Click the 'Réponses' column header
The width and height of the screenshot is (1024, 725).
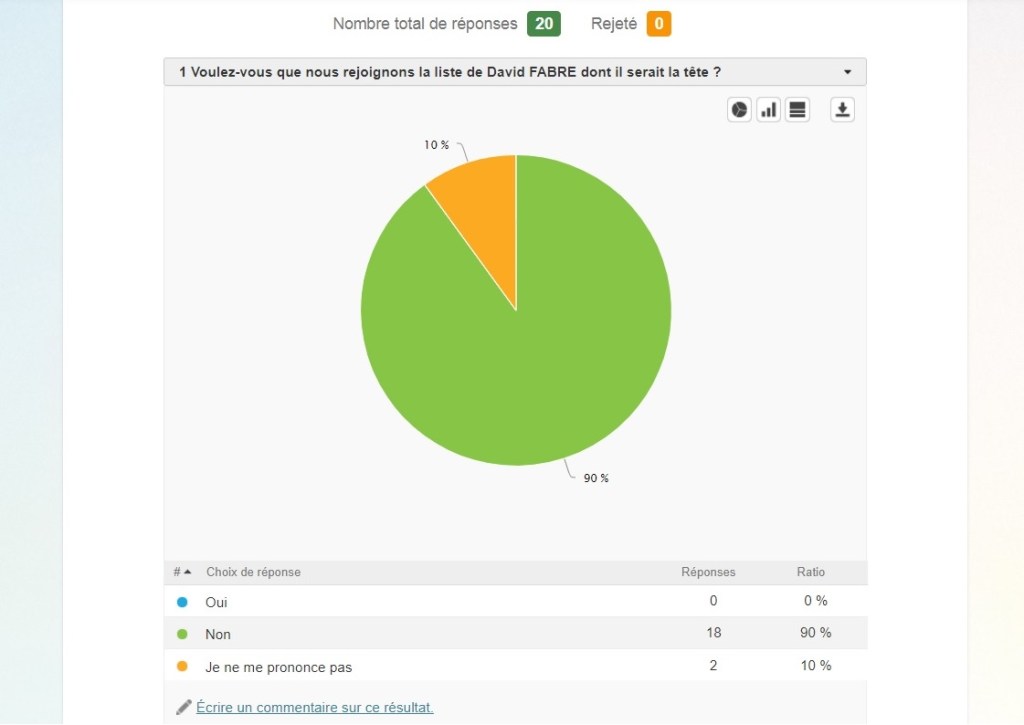point(708,572)
